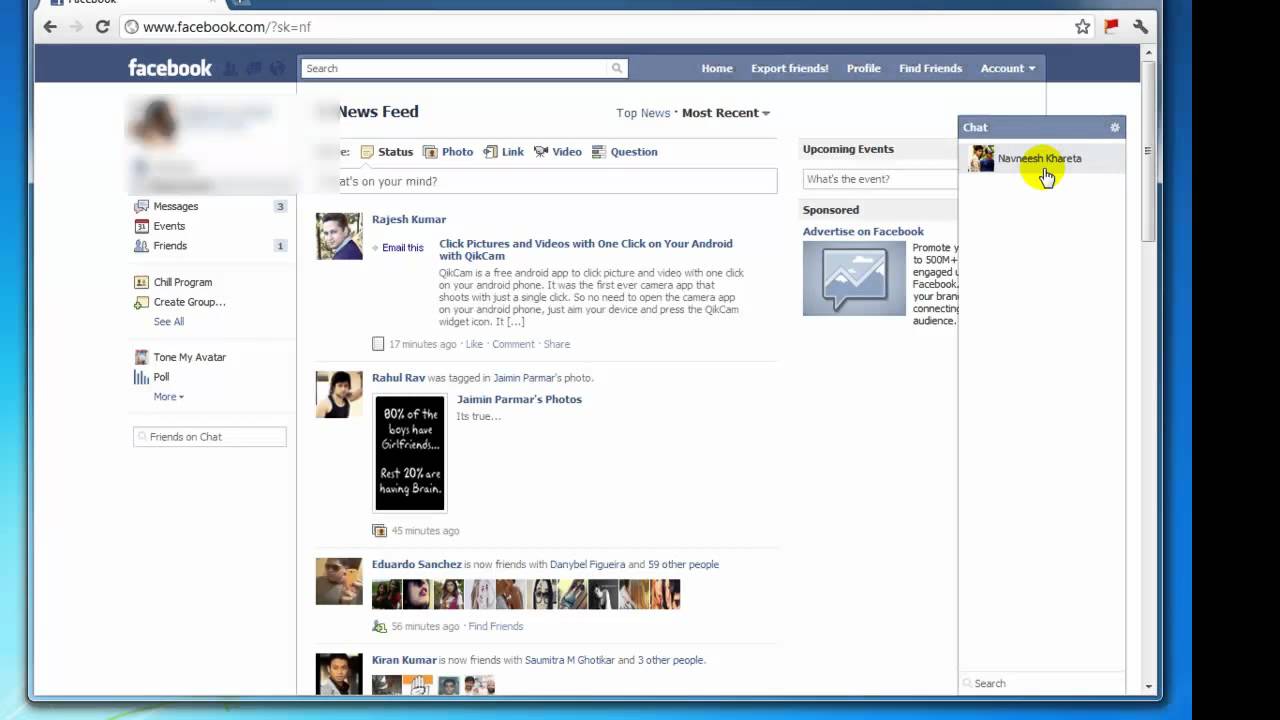
Task: Click the chat panel Search field
Action: (x=1041, y=683)
